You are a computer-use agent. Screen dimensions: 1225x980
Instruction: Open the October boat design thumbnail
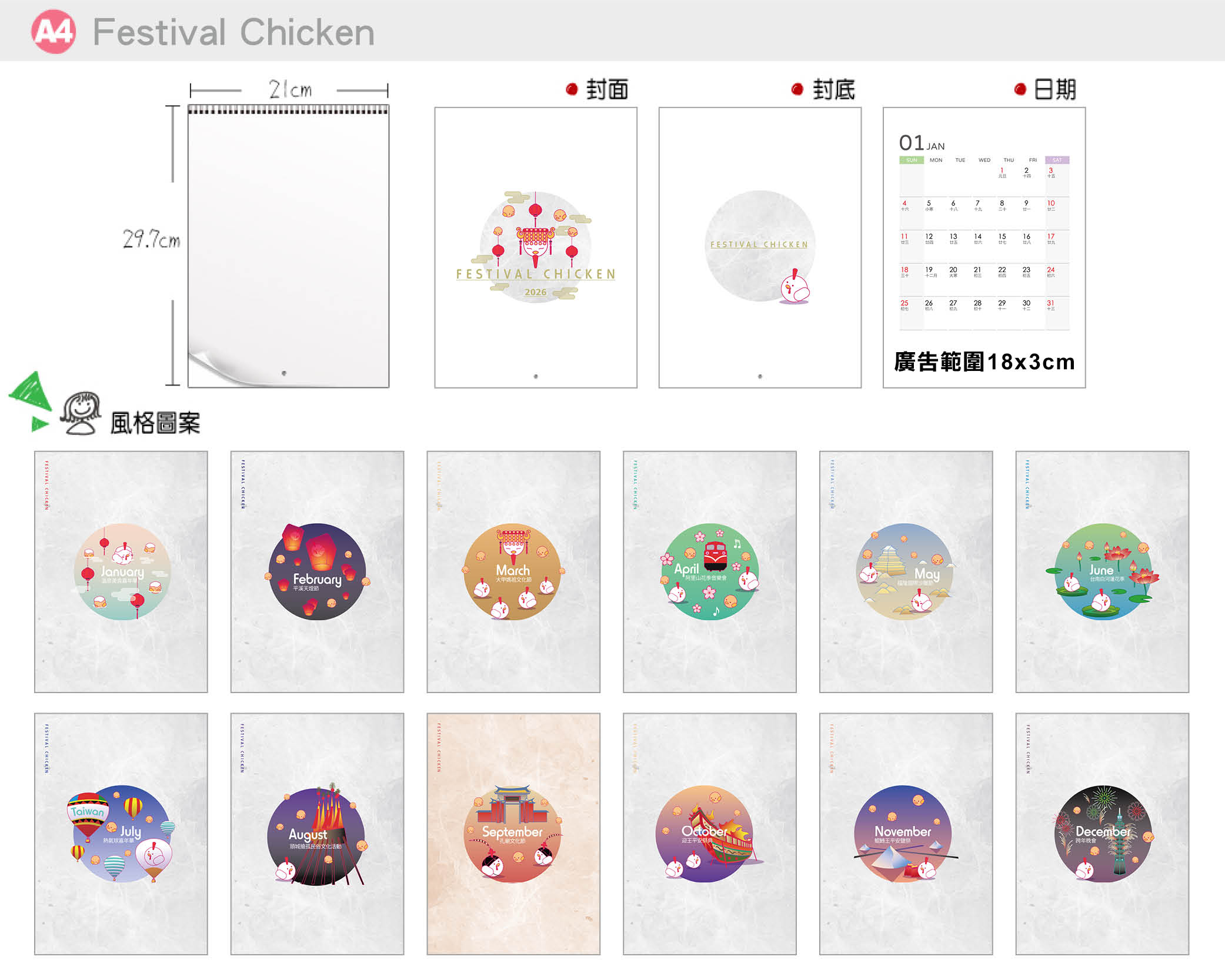click(x=710, y=834)
